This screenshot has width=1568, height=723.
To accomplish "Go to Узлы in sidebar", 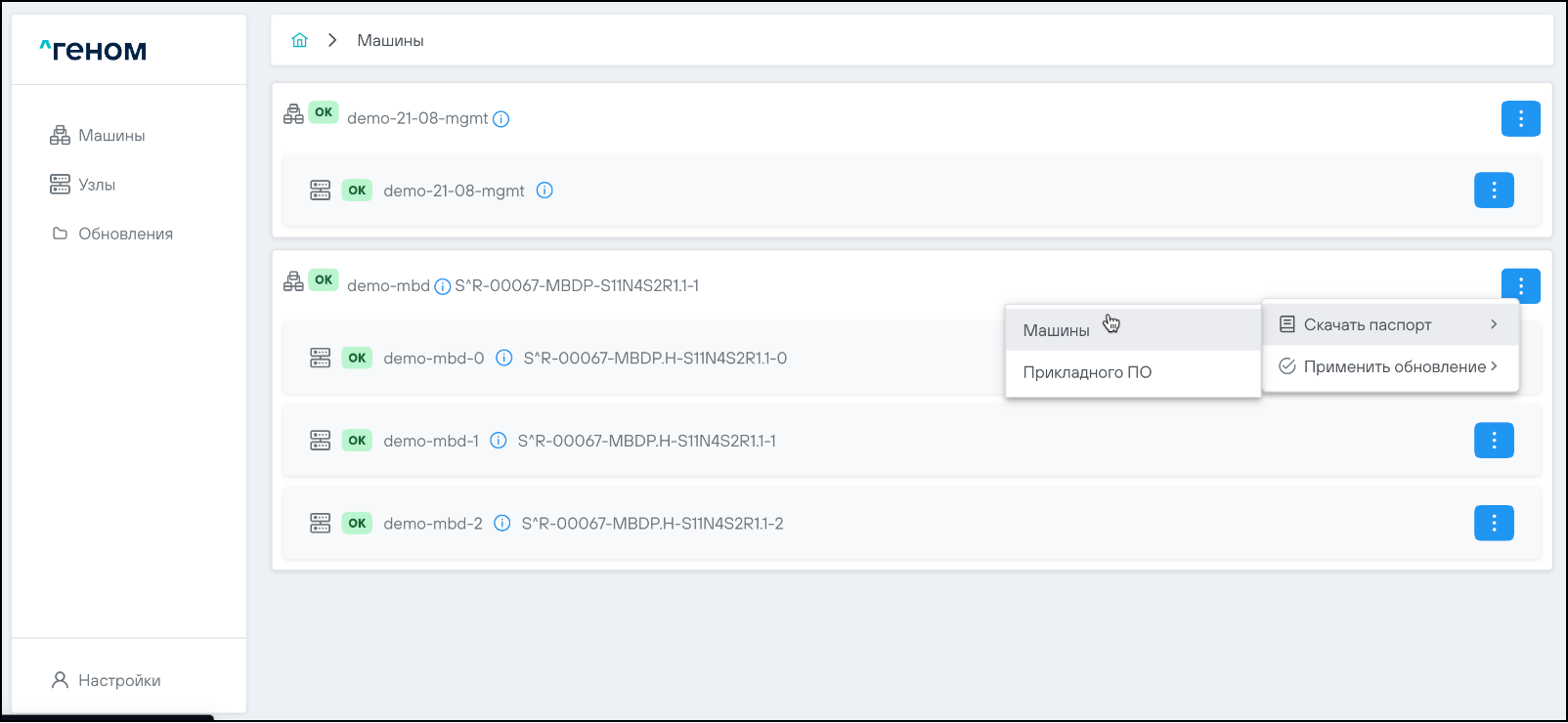I will [x=97, y=185].
